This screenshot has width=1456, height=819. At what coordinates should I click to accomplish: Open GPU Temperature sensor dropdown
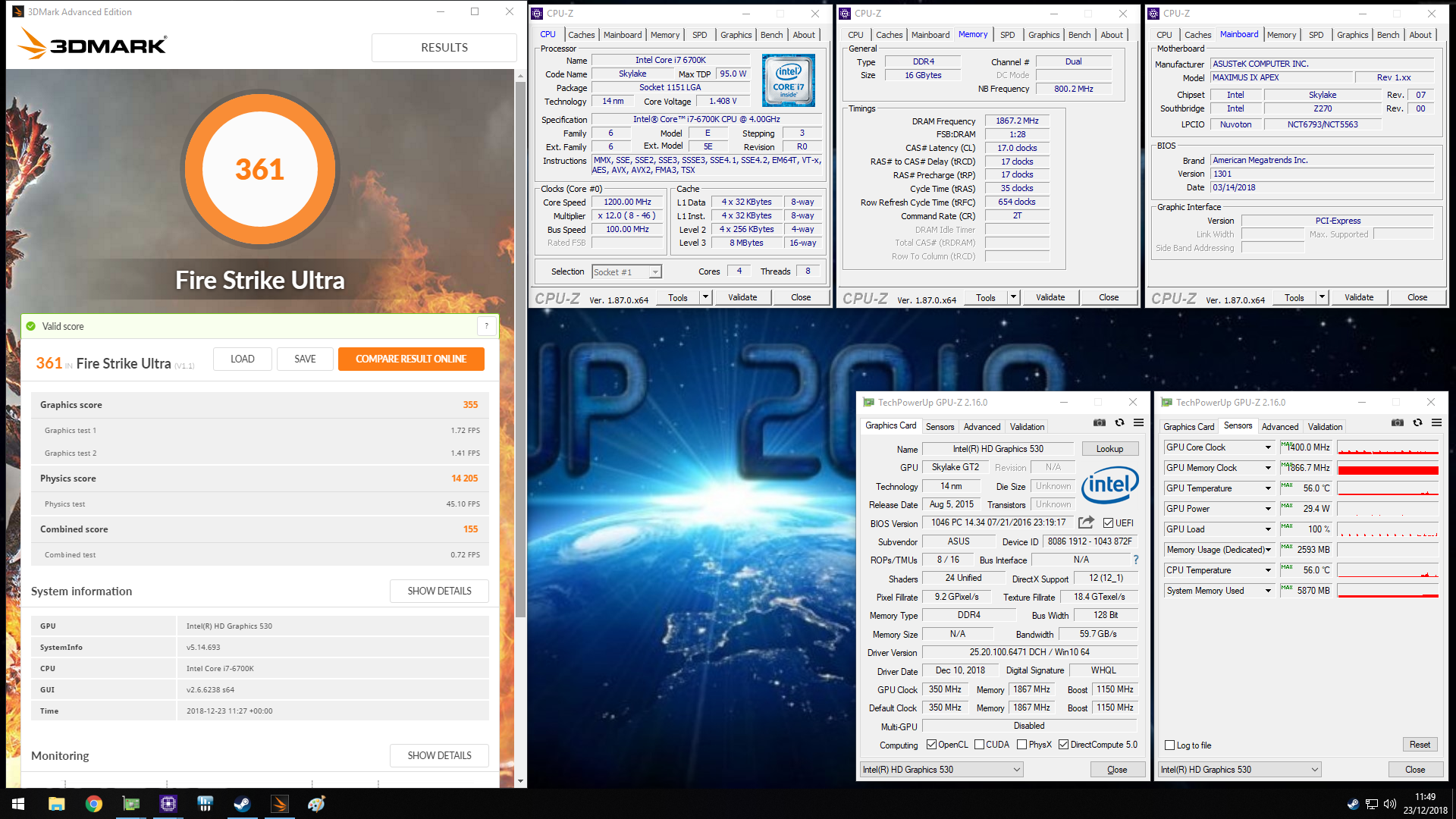coord(1267,488)
